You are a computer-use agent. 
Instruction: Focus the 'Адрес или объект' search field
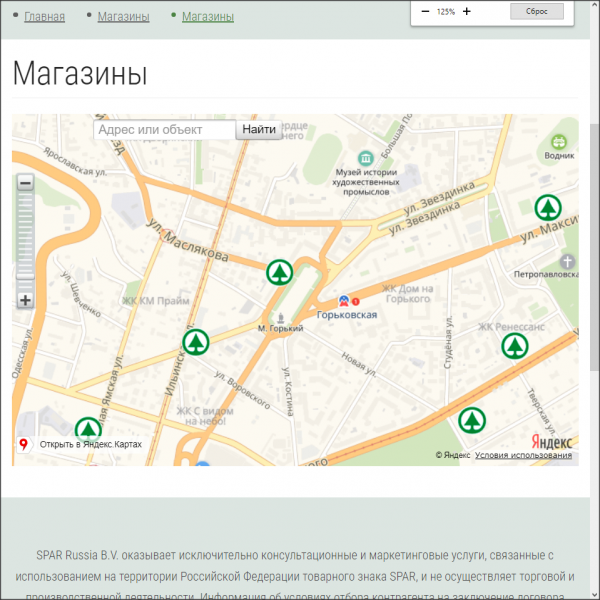(x=165, y=130)
